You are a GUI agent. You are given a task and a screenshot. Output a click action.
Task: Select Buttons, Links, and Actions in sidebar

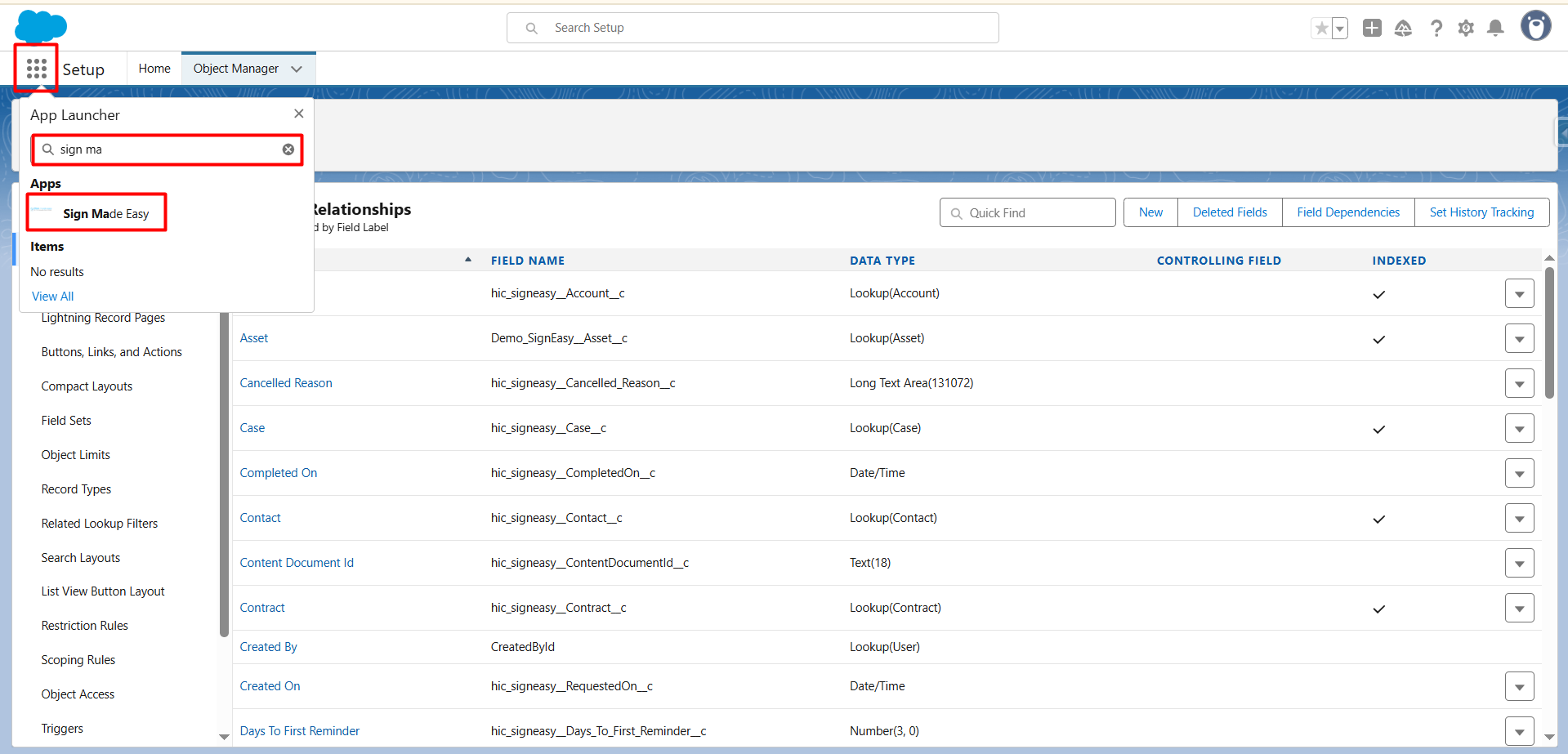pyautogui.click(x=111, y=352)
